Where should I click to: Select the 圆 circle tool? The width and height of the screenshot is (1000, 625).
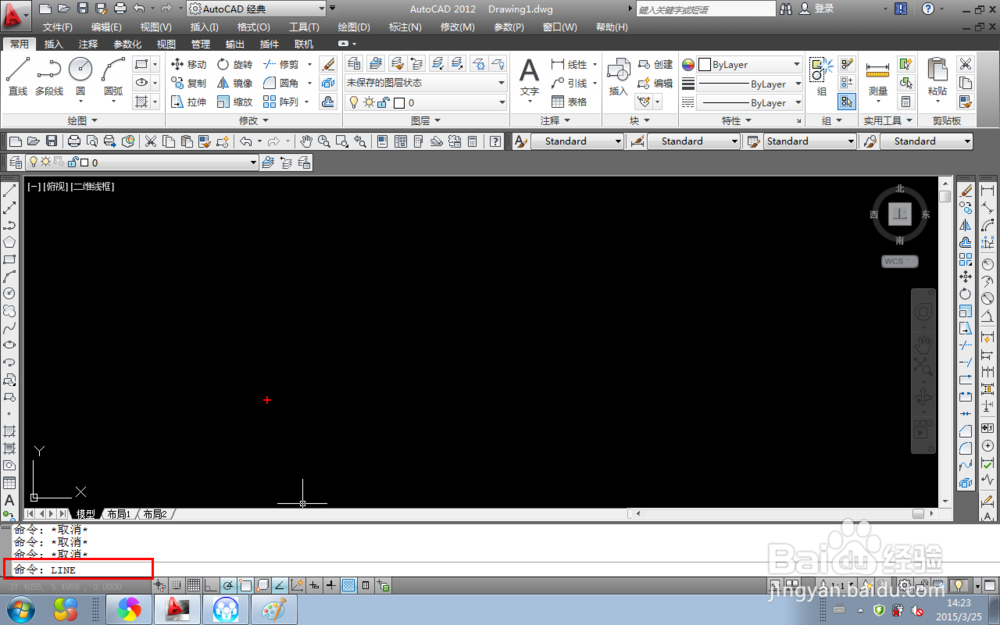(80, 77)
